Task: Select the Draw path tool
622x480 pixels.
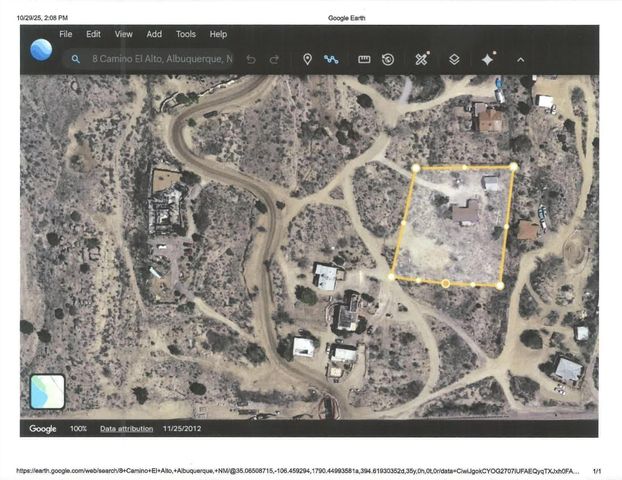Action: pyautogui.click(x=331, y=59)
